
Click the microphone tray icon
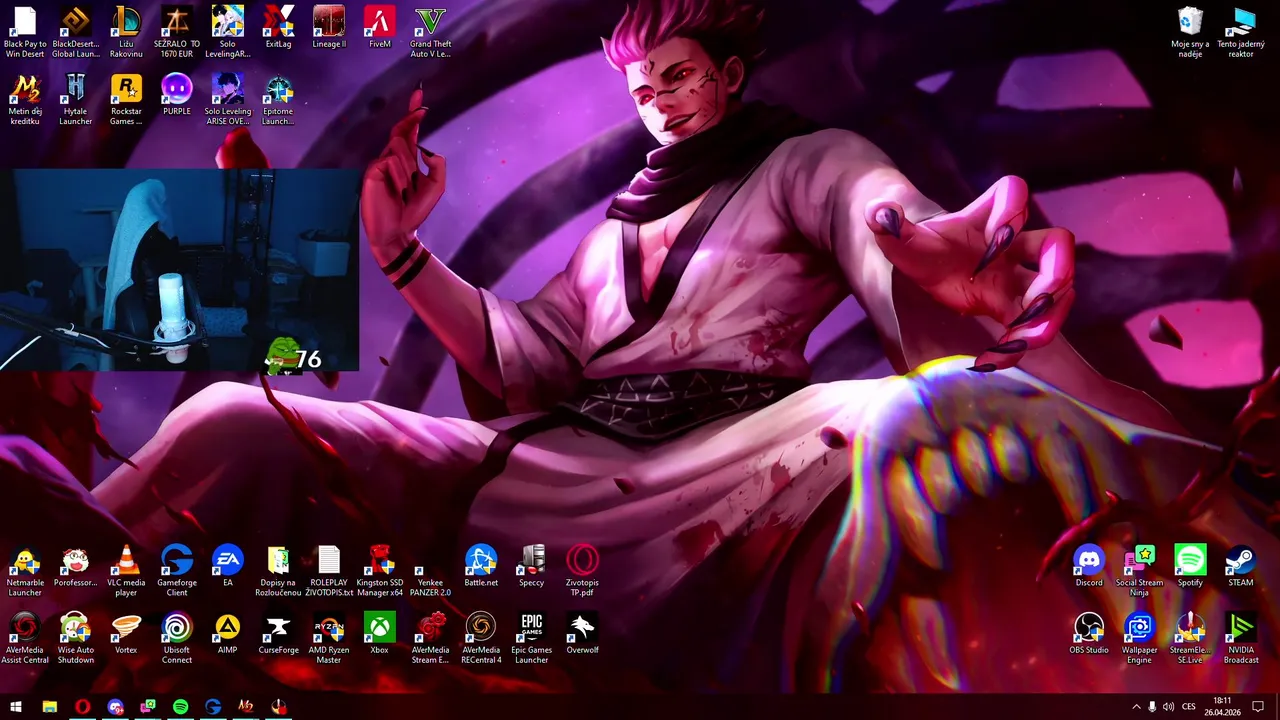click(1152, 707)
